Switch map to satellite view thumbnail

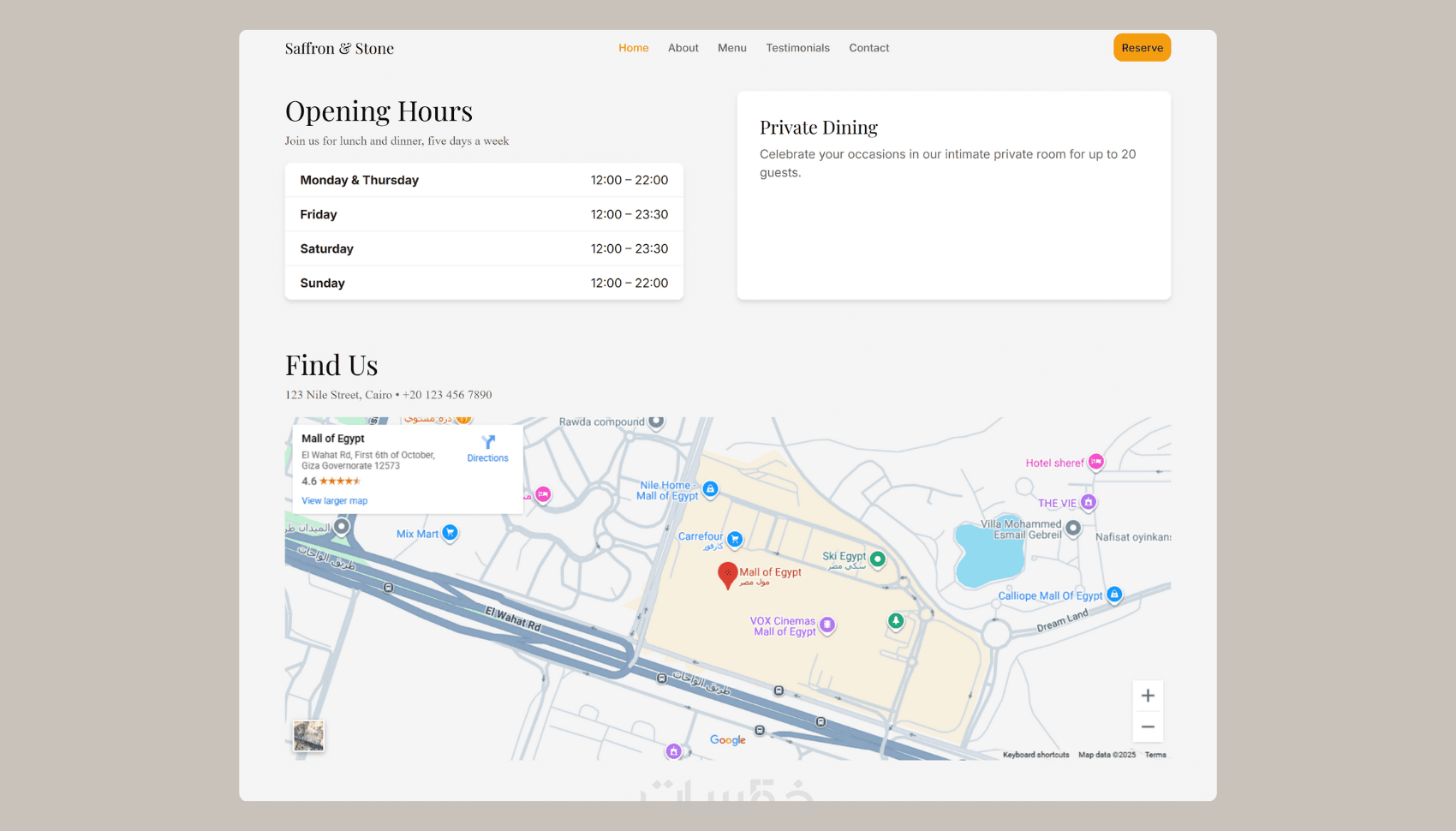click(308, 736)
